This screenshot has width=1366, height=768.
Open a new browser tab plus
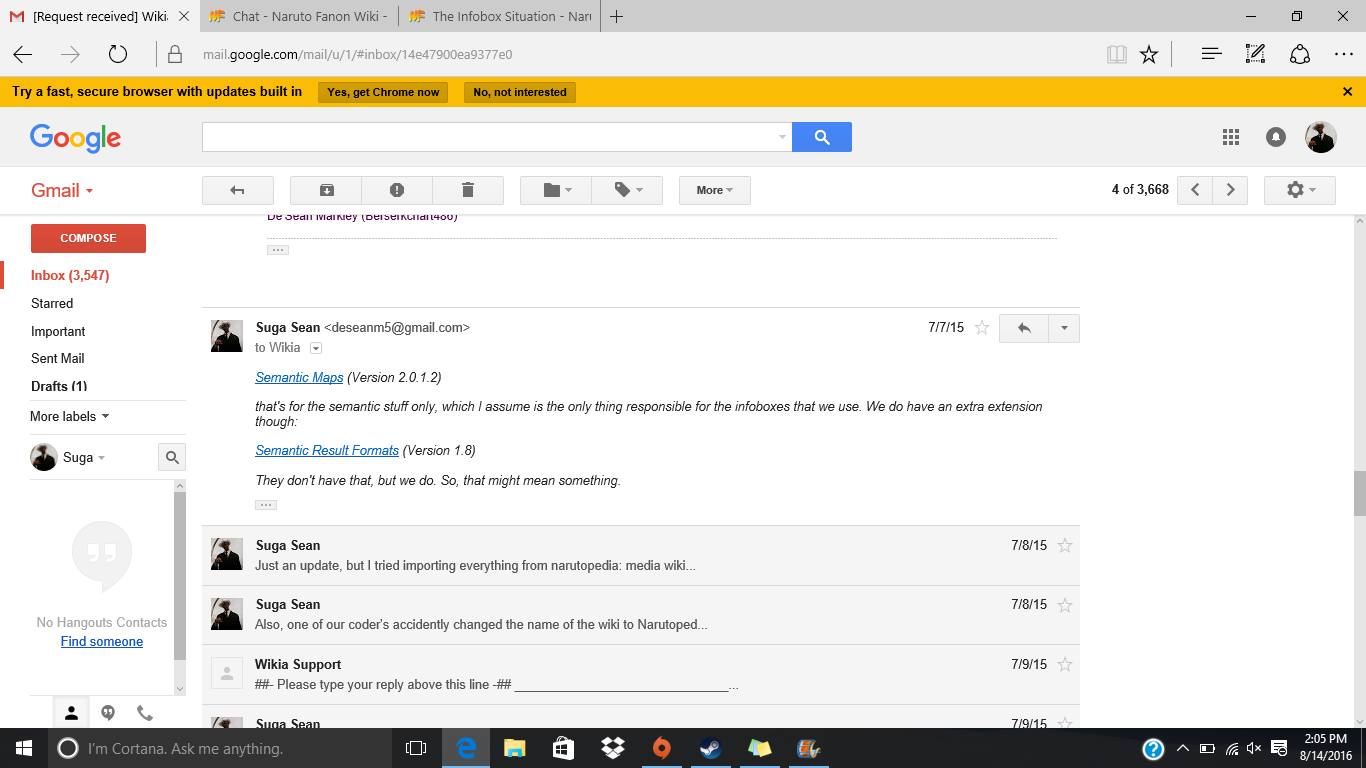pyautogui.click(x=617, y=16)
